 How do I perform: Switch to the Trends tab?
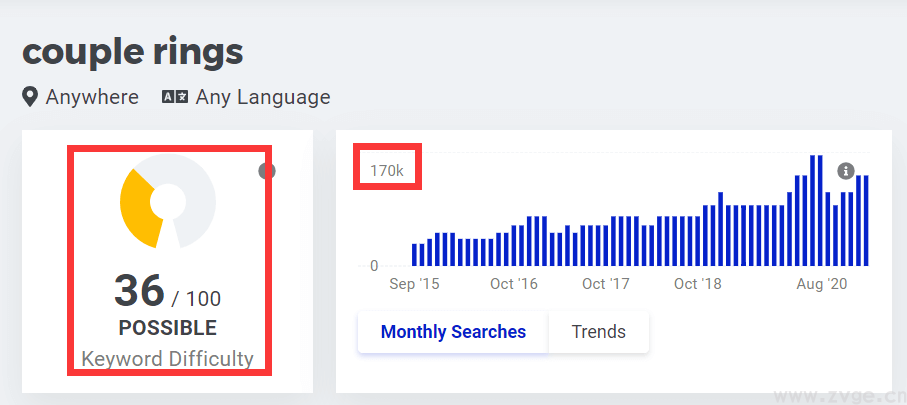(598, 332)
